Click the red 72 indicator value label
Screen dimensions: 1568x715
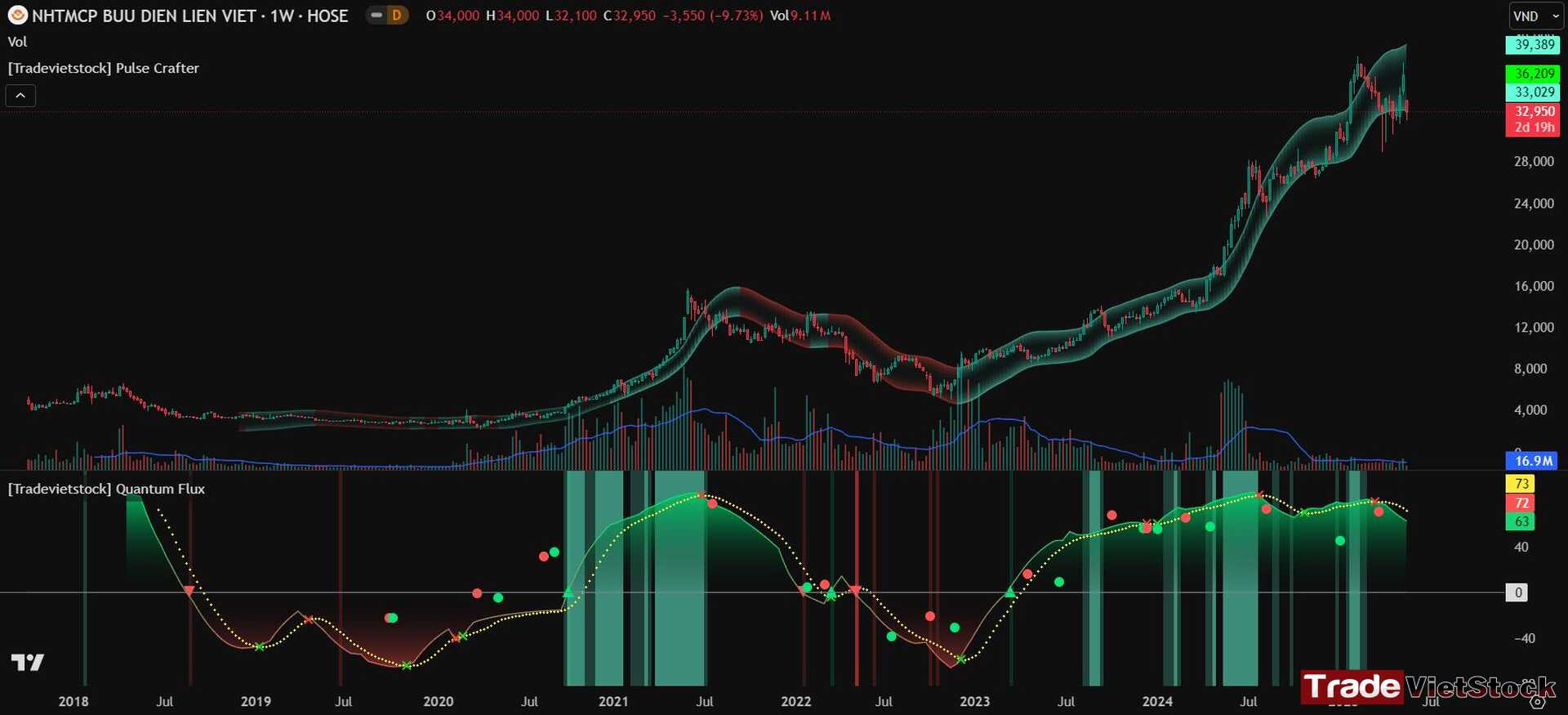pos(1520,503)
